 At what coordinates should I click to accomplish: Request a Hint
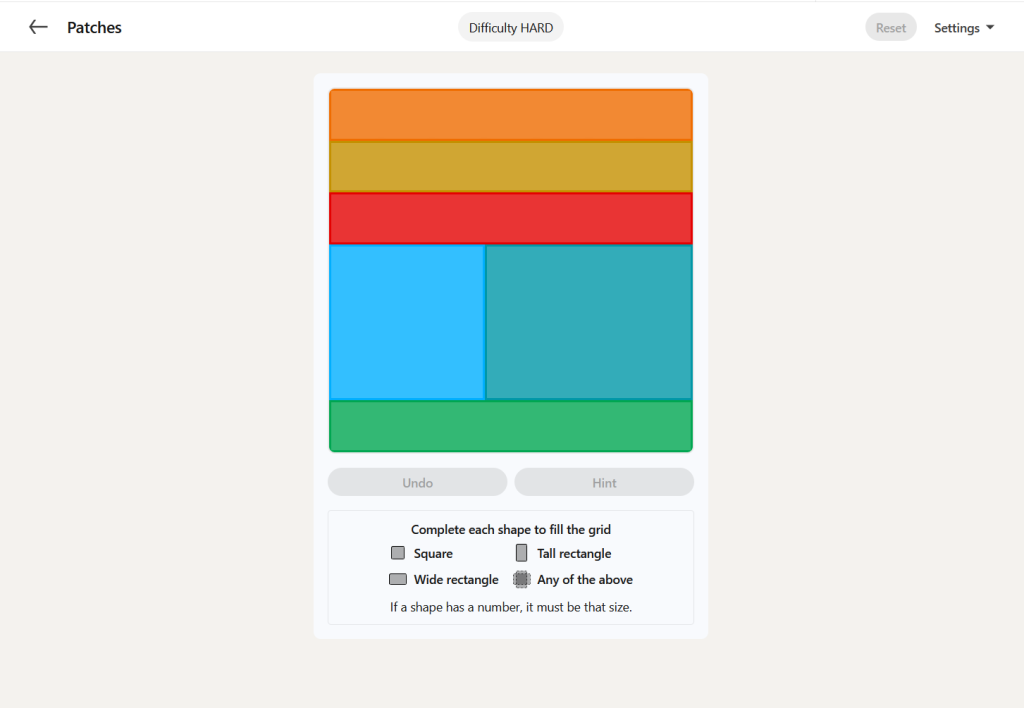(x=604, y=482)
